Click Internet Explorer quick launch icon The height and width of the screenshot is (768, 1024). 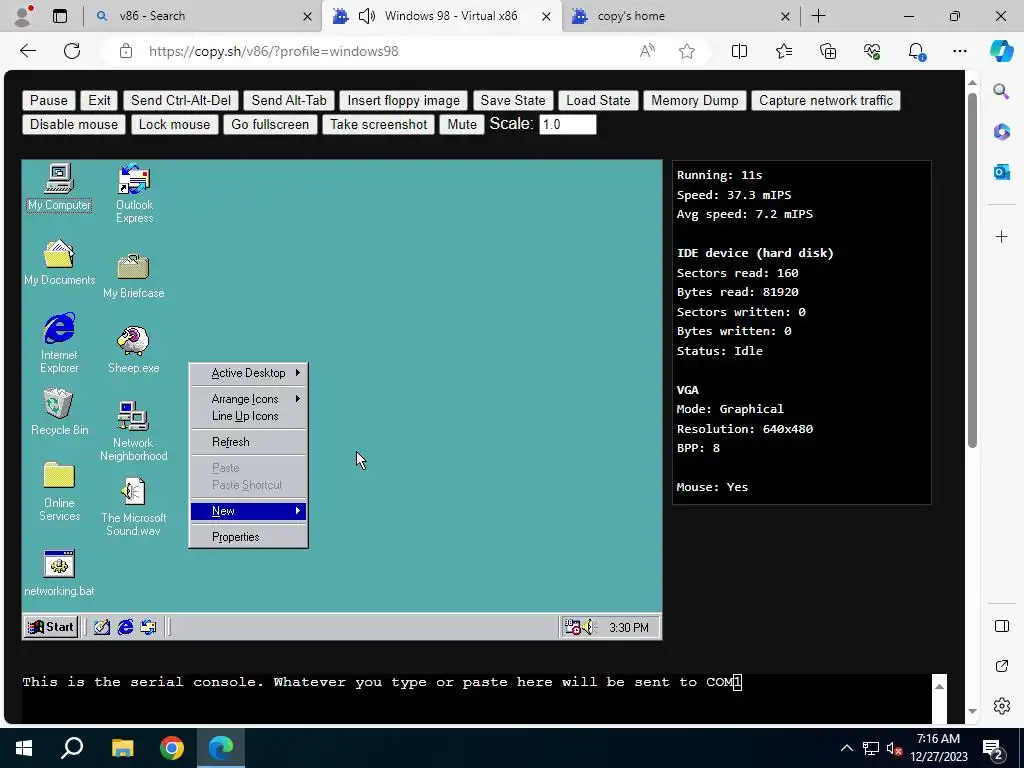pyautogui.click(x=125, y=628)
